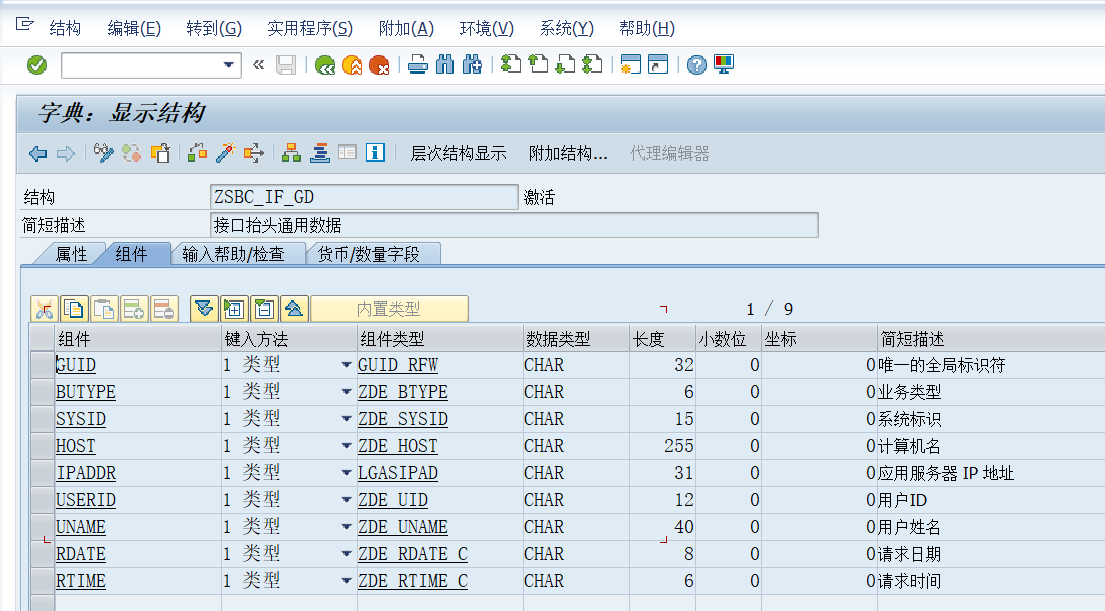
Task: Open the LGASIPAD component type link
Action: [397, 473]
